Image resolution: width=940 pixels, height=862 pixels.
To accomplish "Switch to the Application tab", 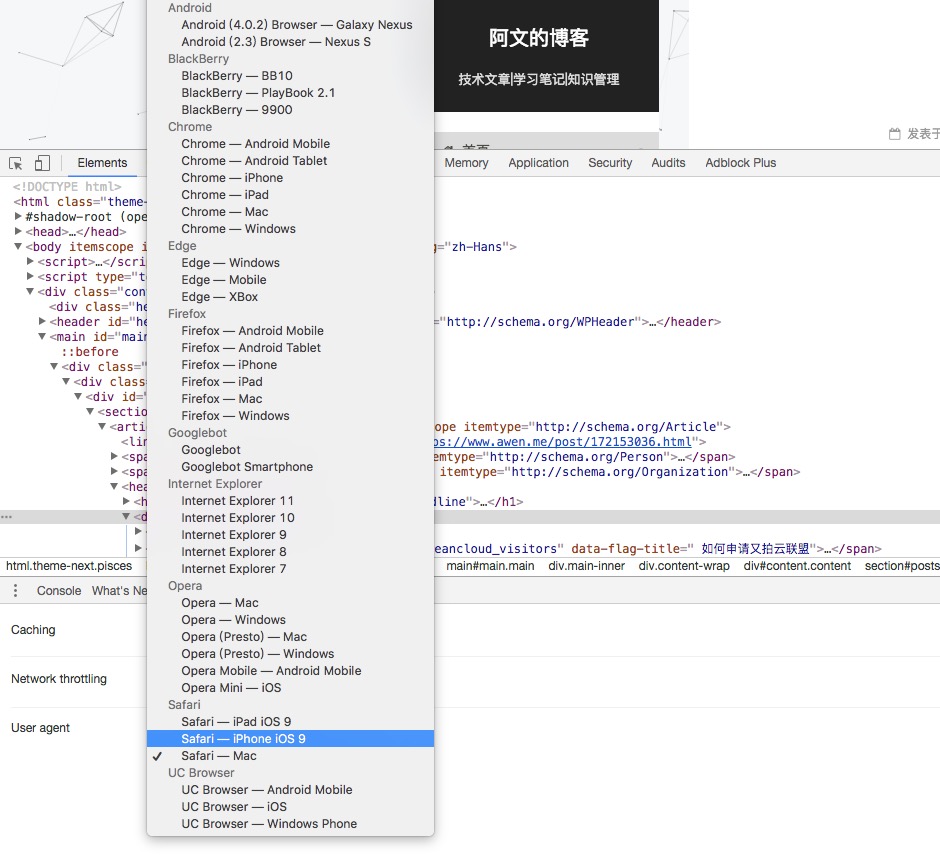I will [538, 163].
